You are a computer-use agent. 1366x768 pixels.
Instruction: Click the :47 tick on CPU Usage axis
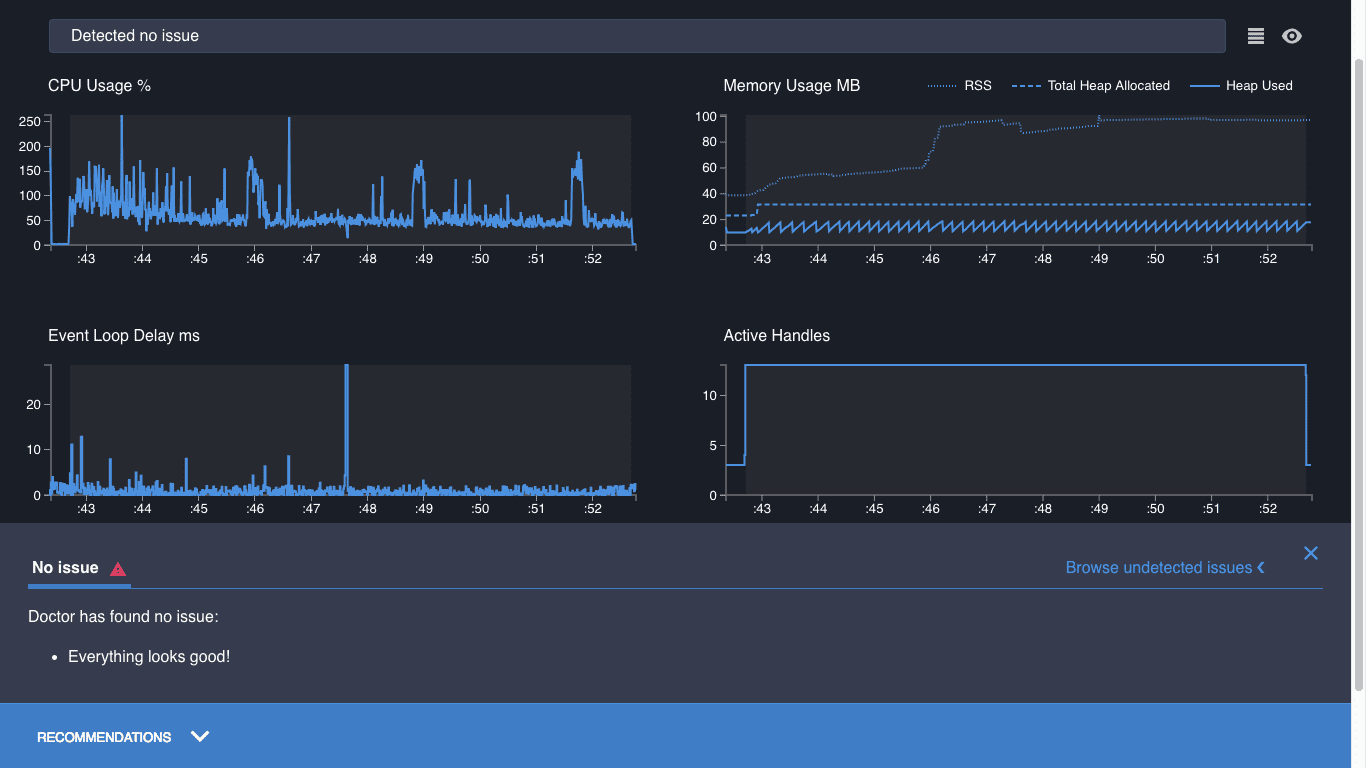click(x=311, y=259)
